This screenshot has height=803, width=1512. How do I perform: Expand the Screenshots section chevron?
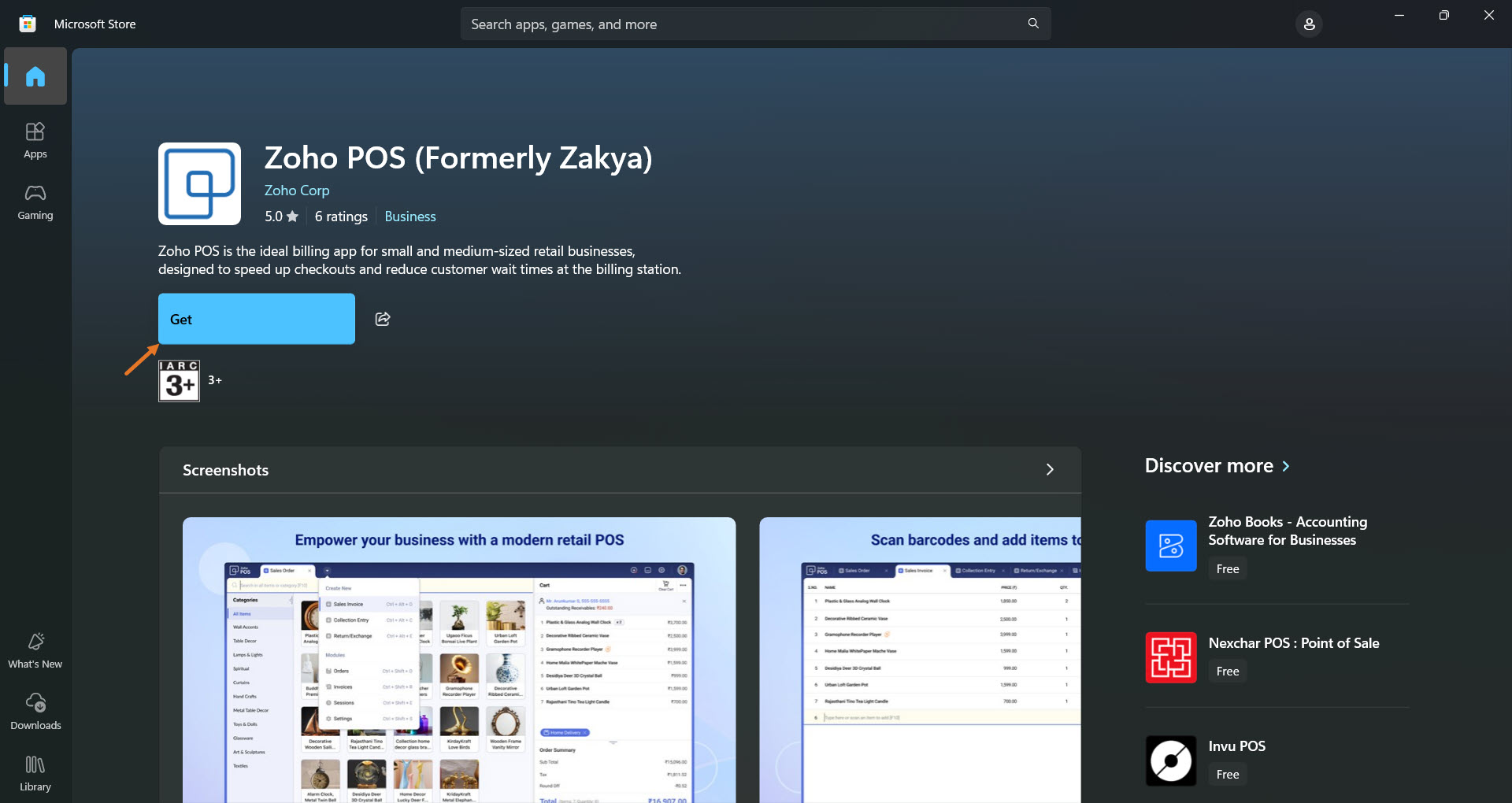pyautogui.click(x=1049, y=470)
